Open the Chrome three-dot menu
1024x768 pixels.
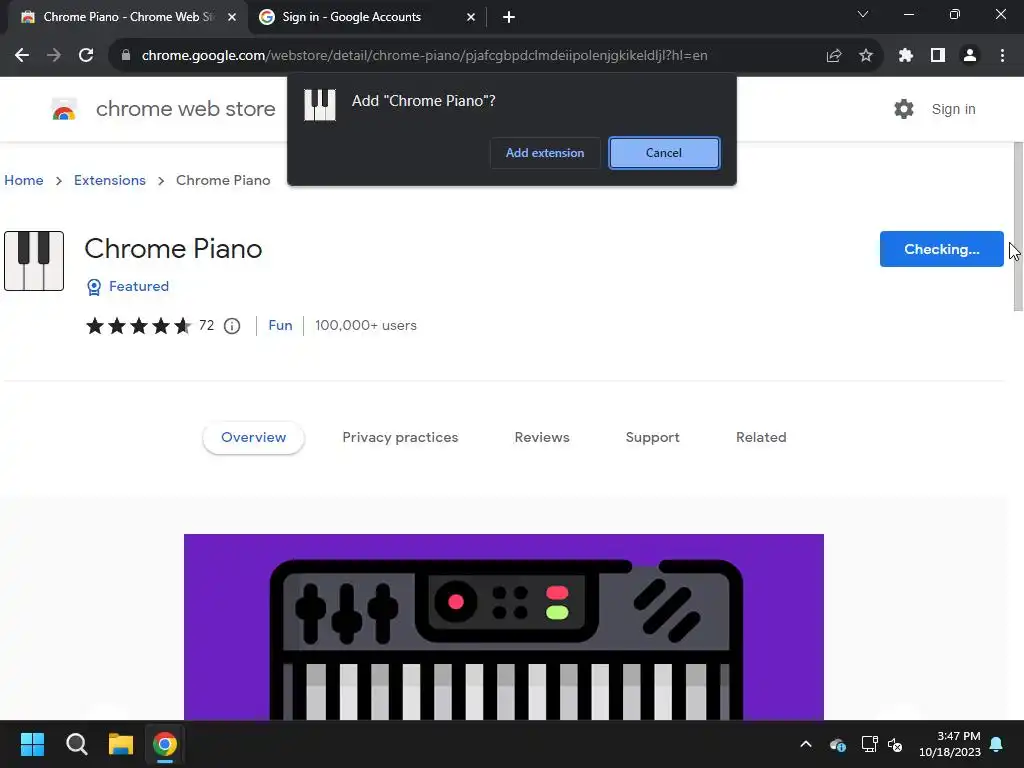[x=1002, y=56]
